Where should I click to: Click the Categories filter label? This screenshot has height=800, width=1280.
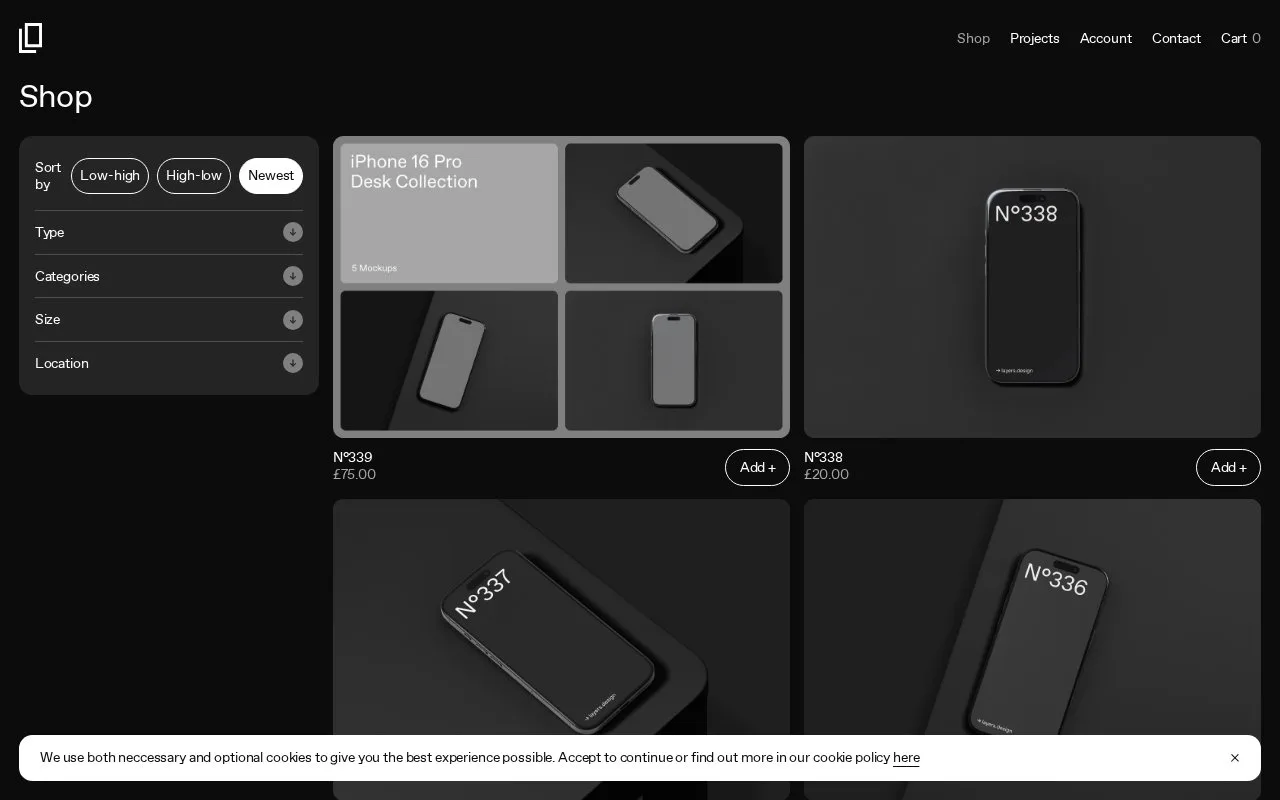pos(67,276)
